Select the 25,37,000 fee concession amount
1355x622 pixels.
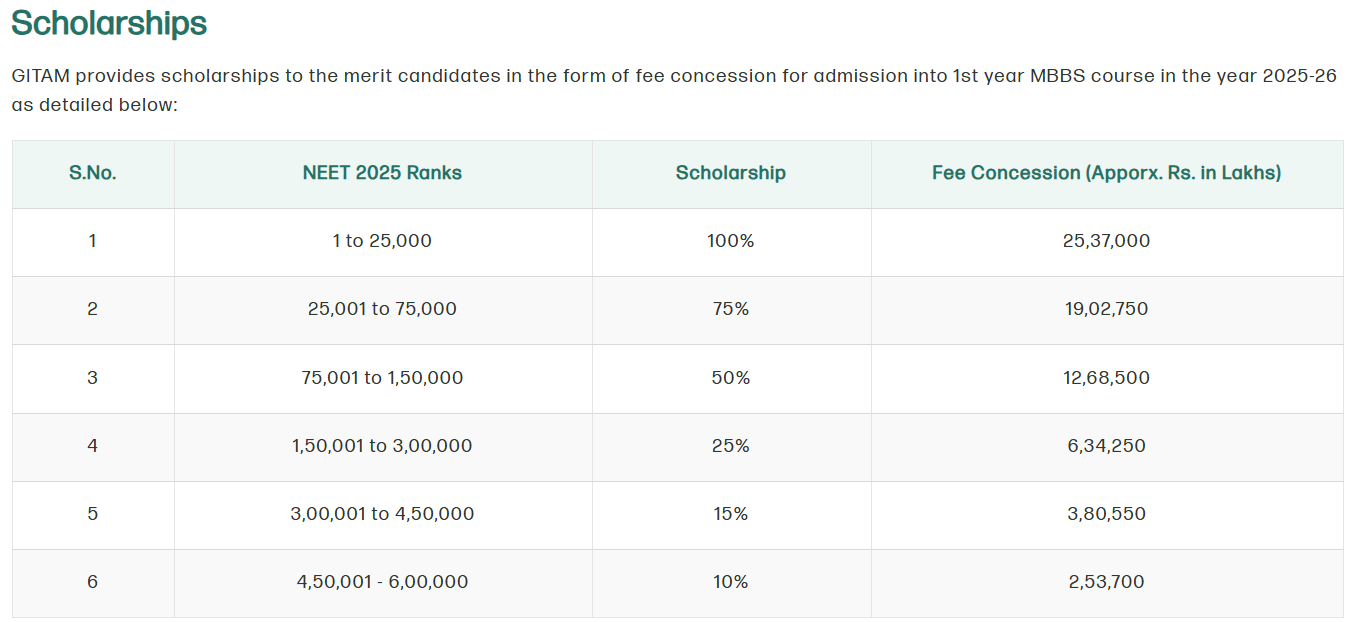pyautogui.click(x=1106, y=241)
